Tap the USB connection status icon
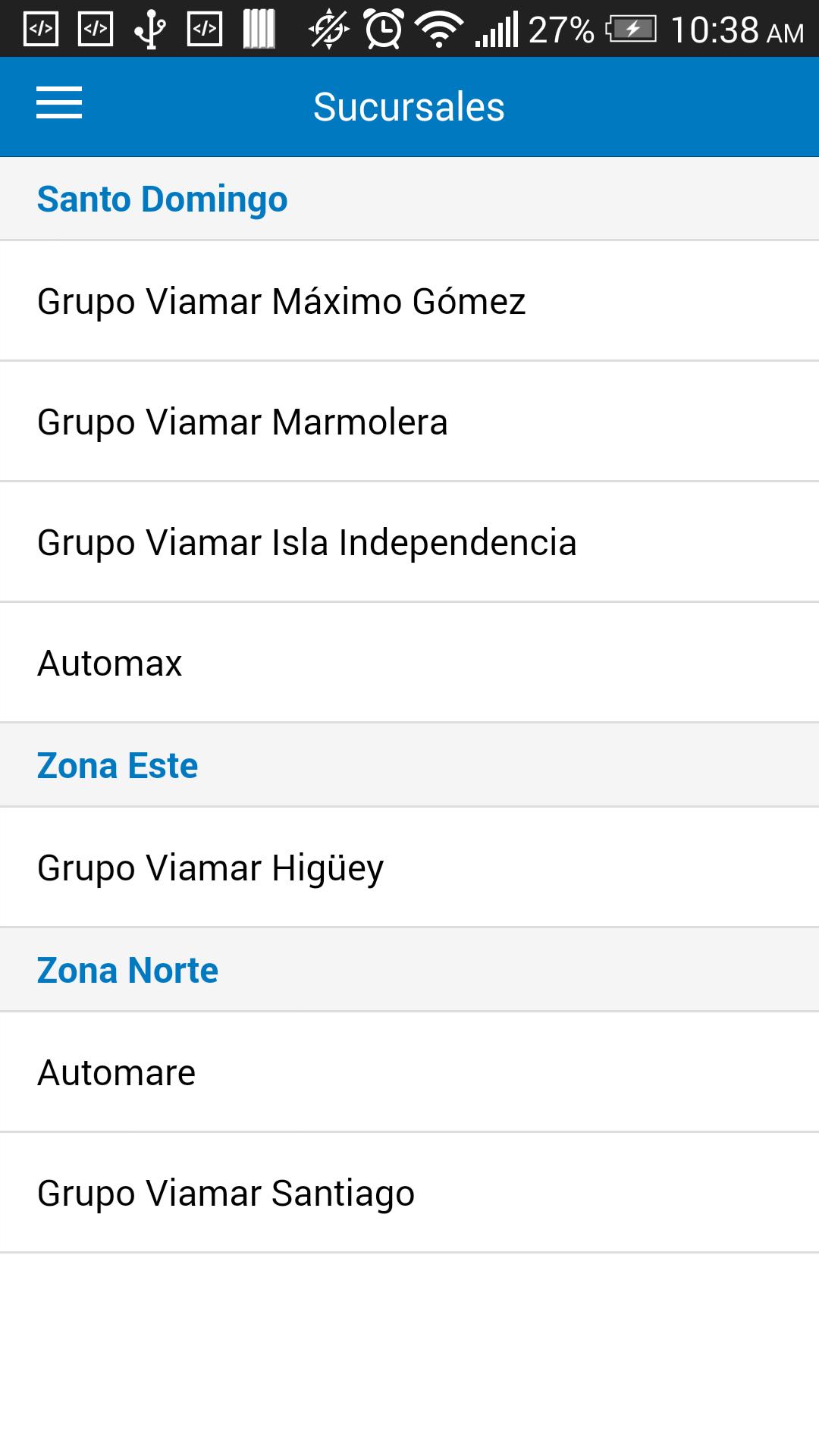This screenshot has width=819, height=1456. [x=150, y=30]
